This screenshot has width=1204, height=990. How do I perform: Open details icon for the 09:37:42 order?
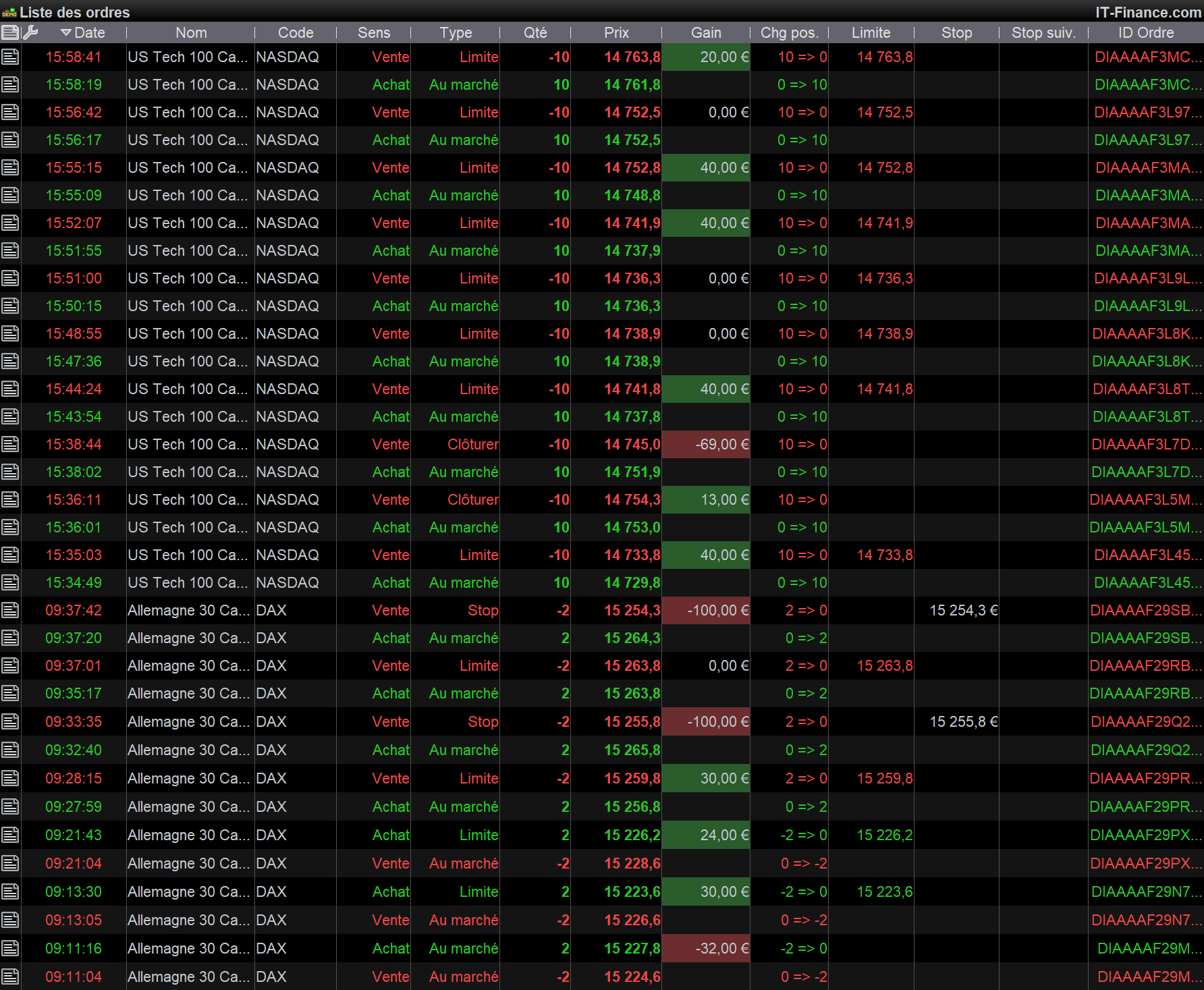(x=10, y=610)
